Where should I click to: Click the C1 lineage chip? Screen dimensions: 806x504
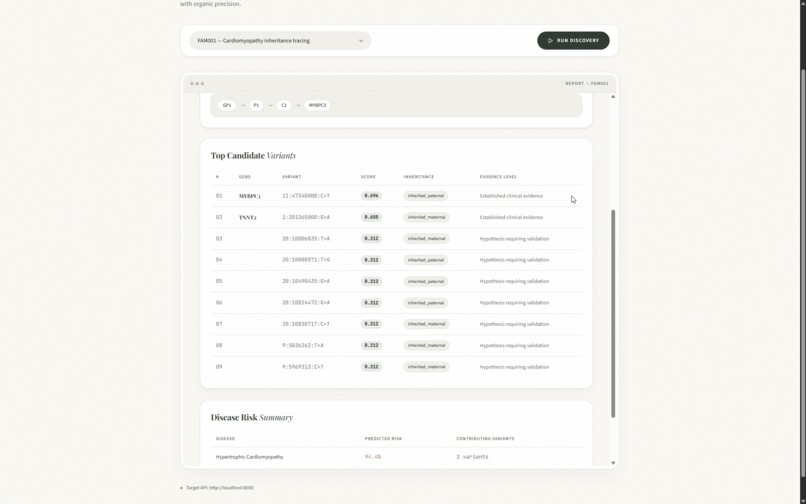coord(284,105)
